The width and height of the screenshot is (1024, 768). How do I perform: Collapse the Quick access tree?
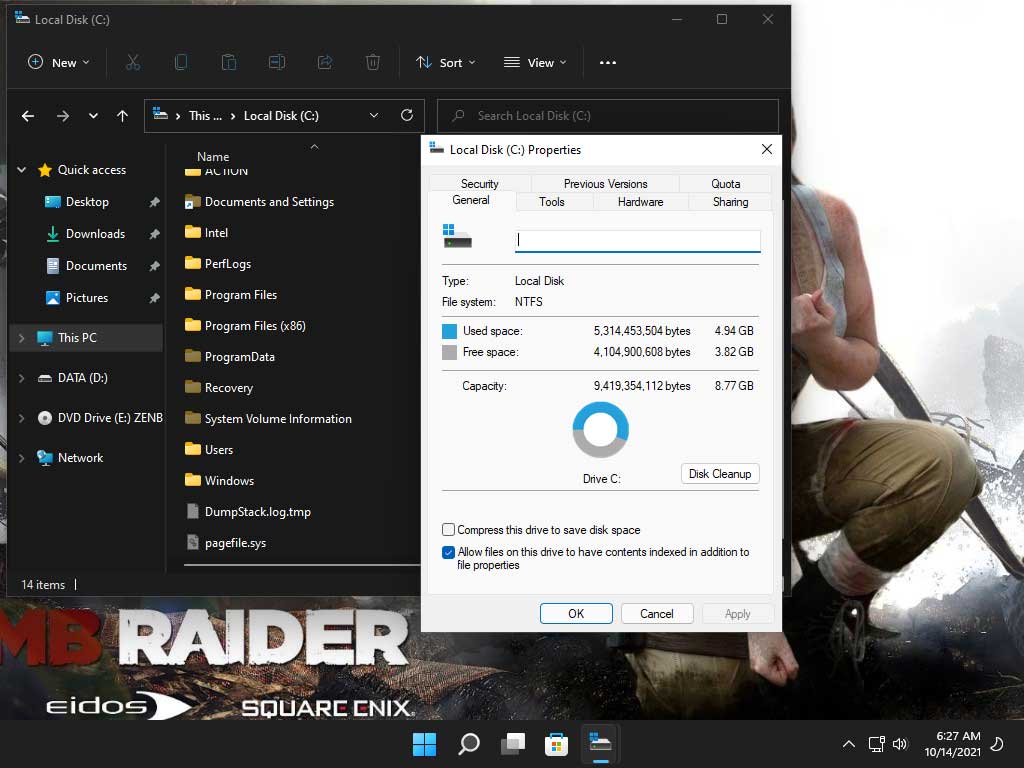click(22, 170)
